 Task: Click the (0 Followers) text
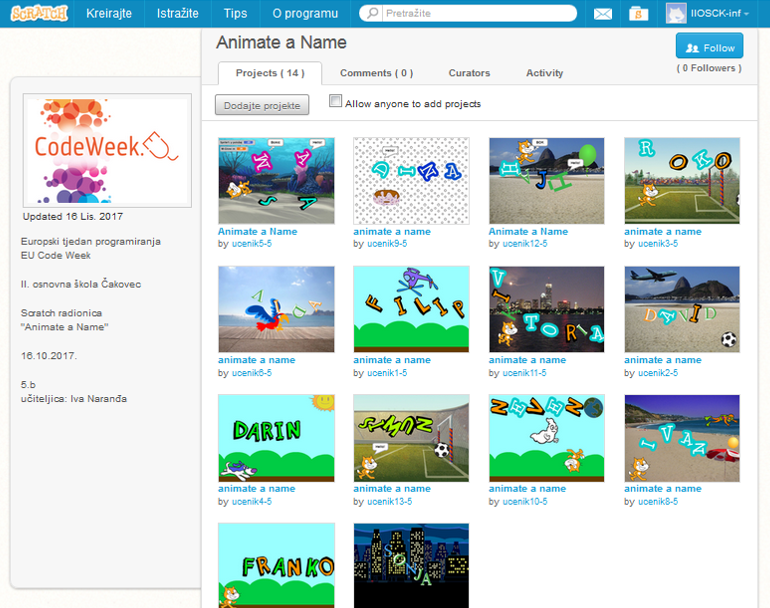[x=709, y=68]
